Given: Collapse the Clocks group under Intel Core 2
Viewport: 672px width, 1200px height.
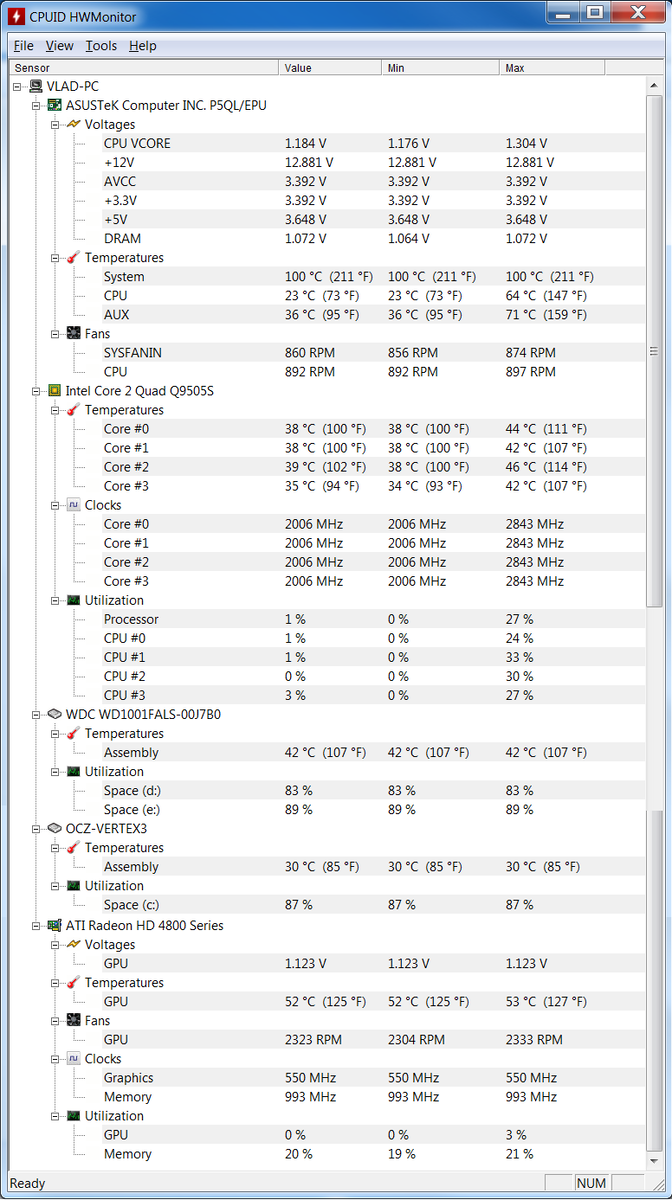Looking at the screenshot, I should point(56,506).
